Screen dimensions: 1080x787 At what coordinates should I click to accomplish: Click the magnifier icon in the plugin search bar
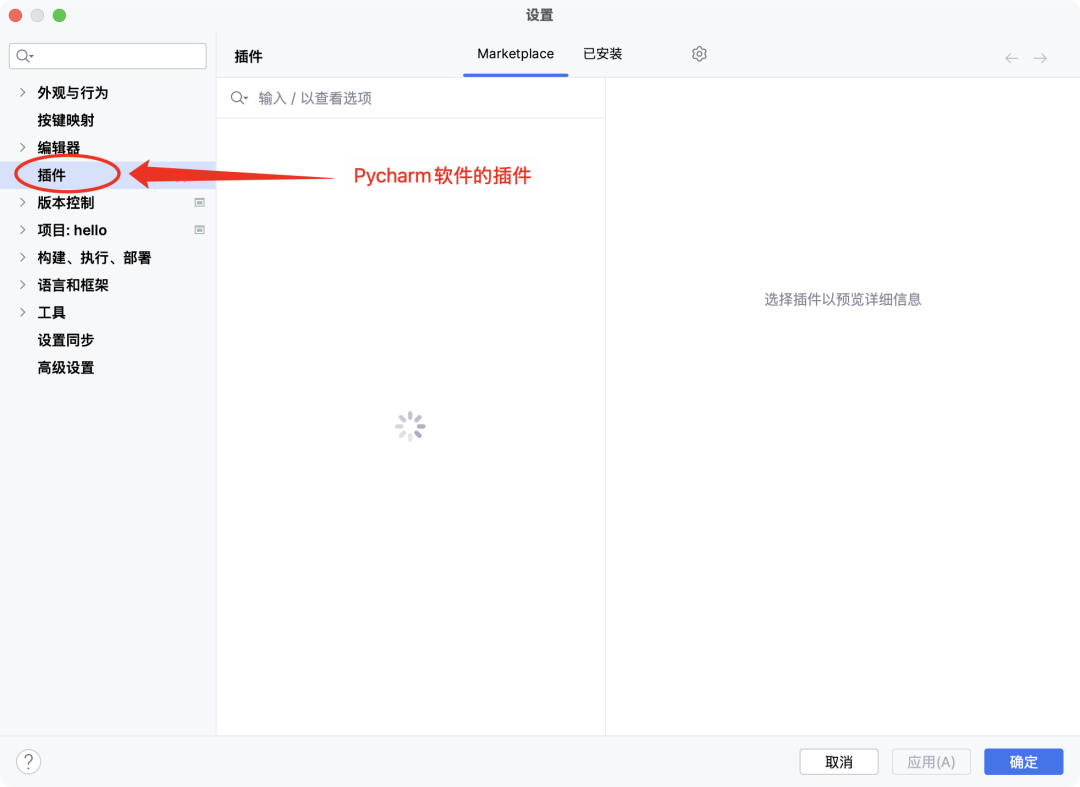pyautogui.click(x=238, y=98)
